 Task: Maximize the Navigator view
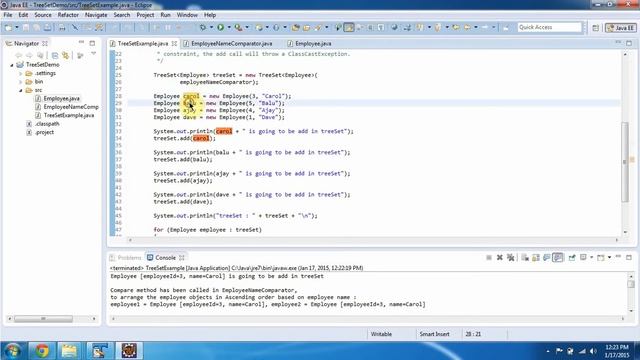[92, 43]
